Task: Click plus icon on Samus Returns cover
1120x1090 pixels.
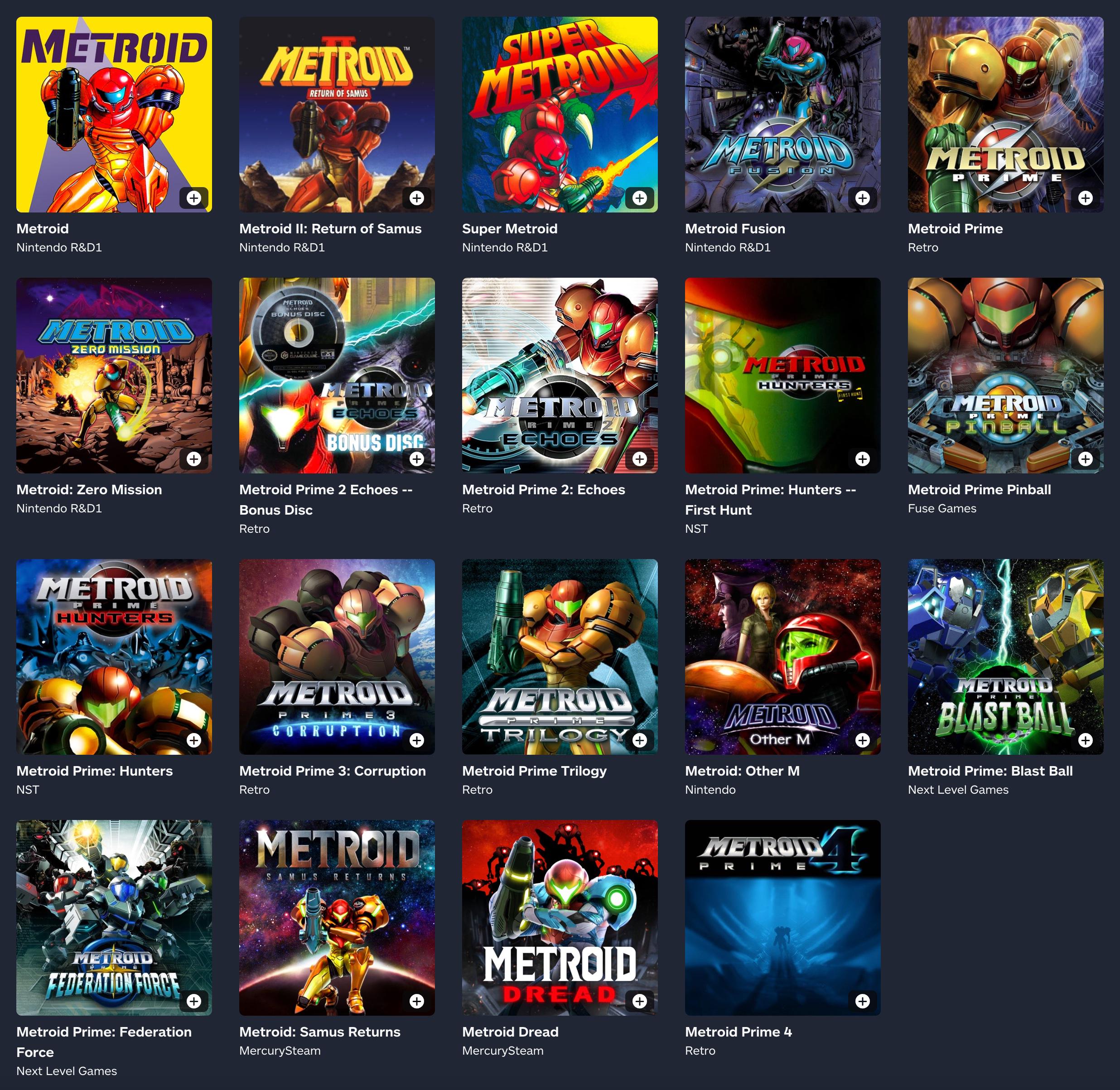Action: coord(417,1001)
